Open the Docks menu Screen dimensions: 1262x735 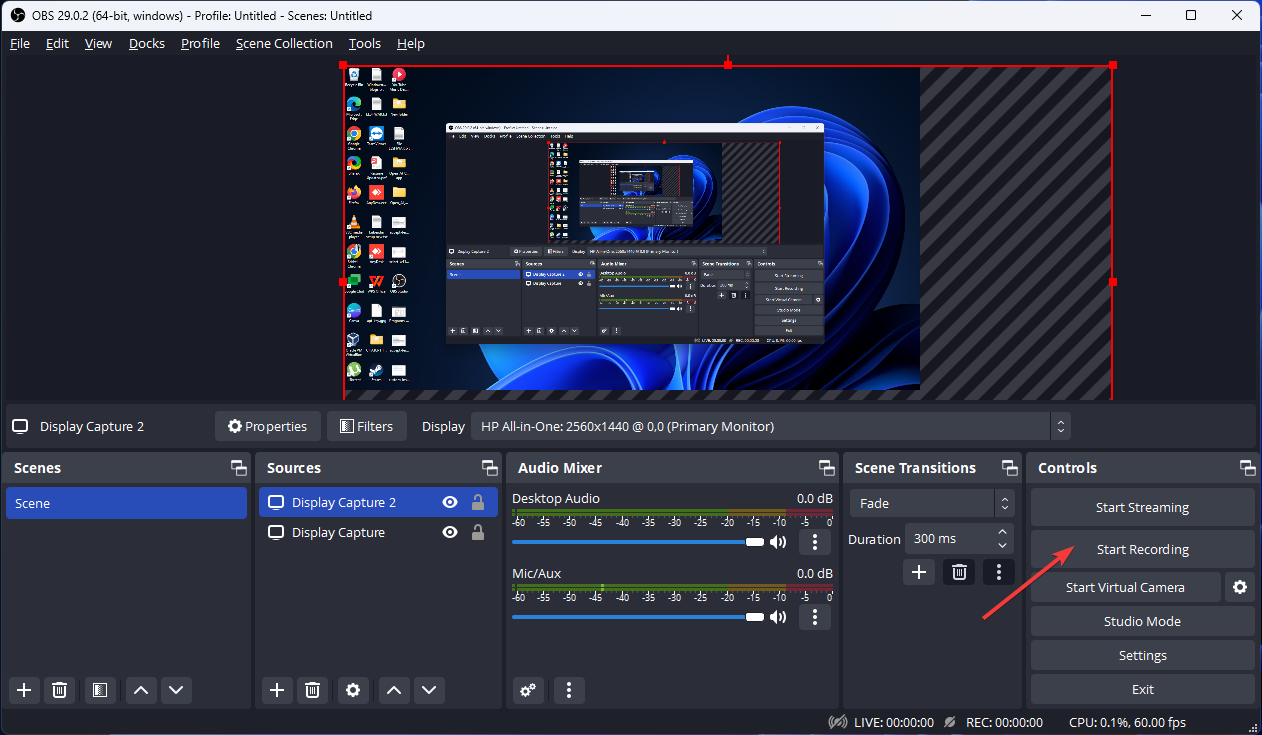[x=147, y=44]
